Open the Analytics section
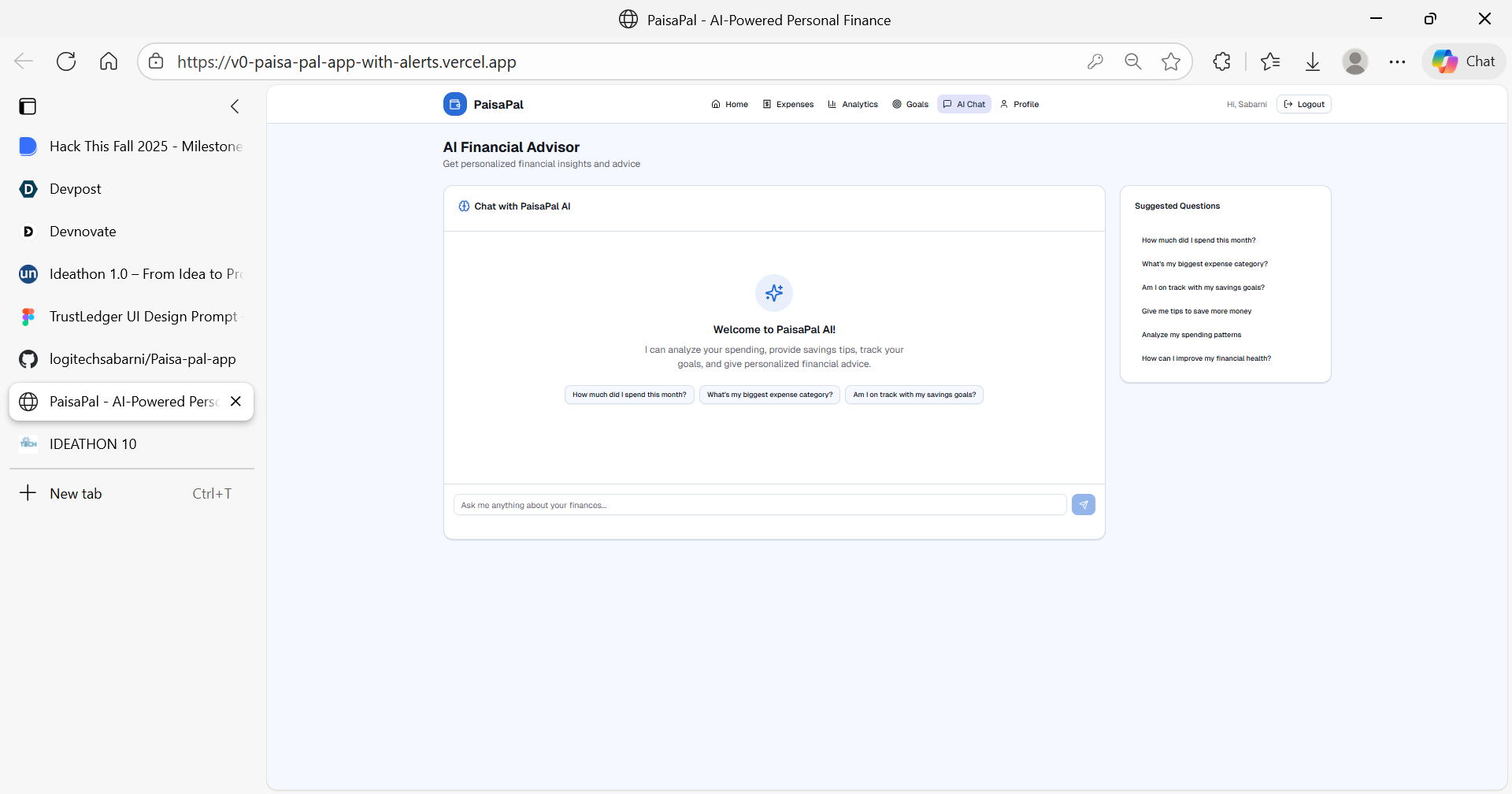The height and width of the screenshot is (794, 1512). coord(853,104)
